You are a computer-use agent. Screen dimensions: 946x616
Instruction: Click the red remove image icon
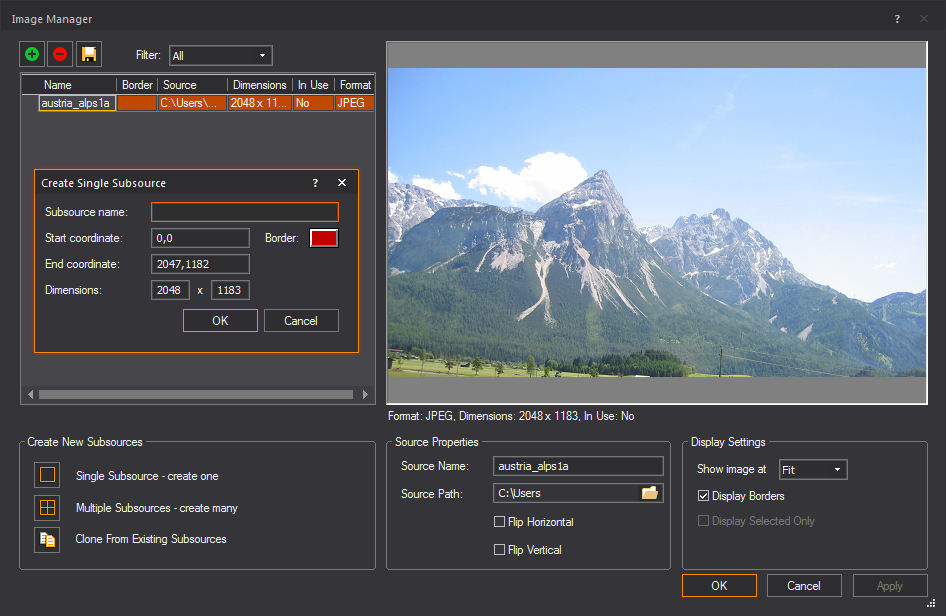coord(60,55)
